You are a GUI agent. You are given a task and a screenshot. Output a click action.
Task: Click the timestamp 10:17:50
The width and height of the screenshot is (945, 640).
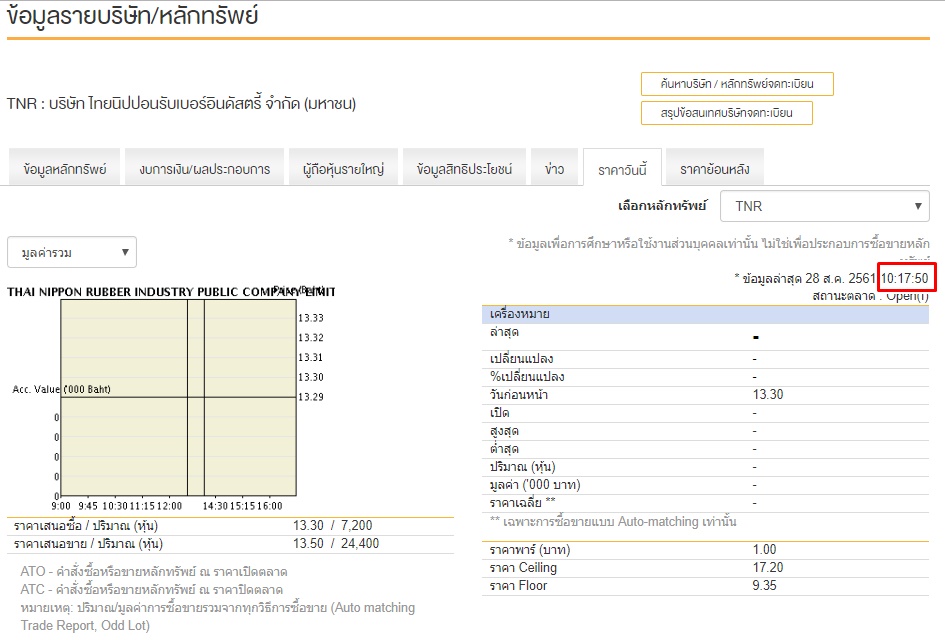[x=905, y=278]
